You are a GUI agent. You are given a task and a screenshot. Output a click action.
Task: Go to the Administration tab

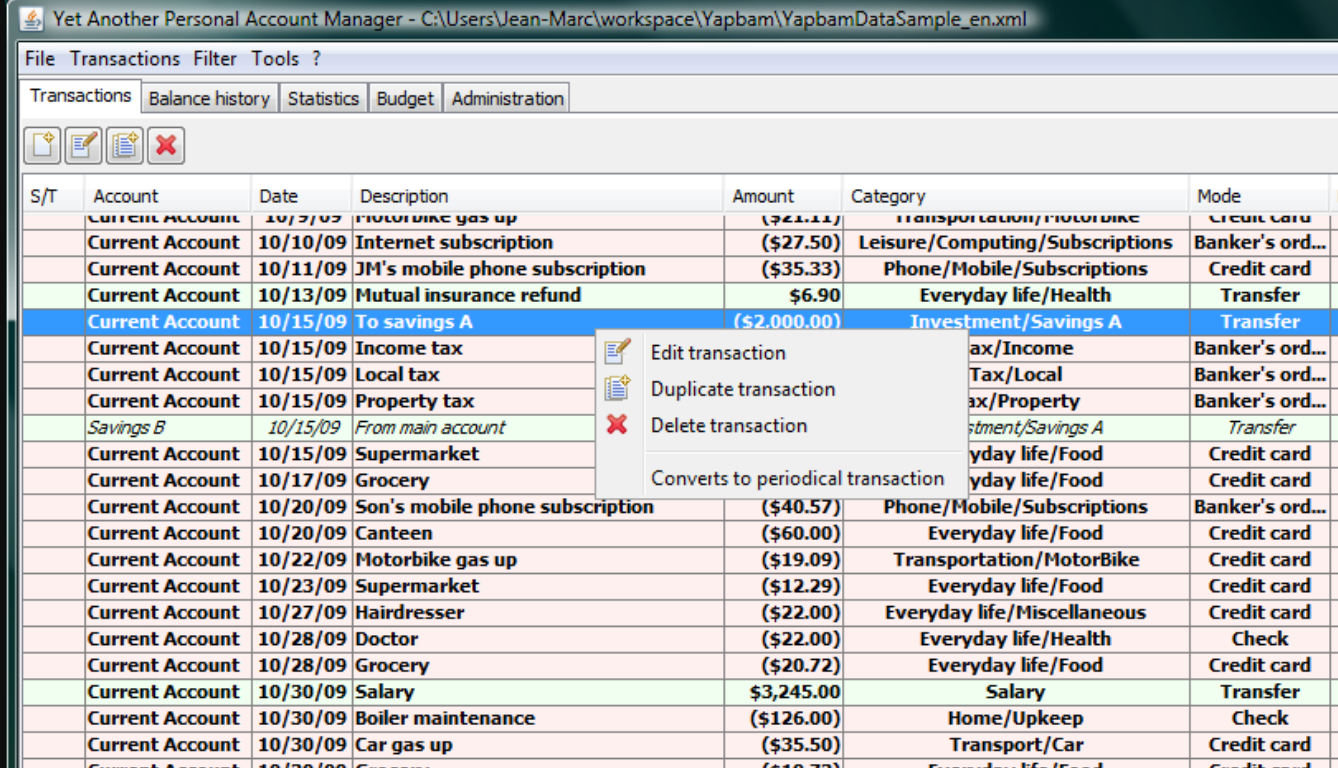point(507,98)
